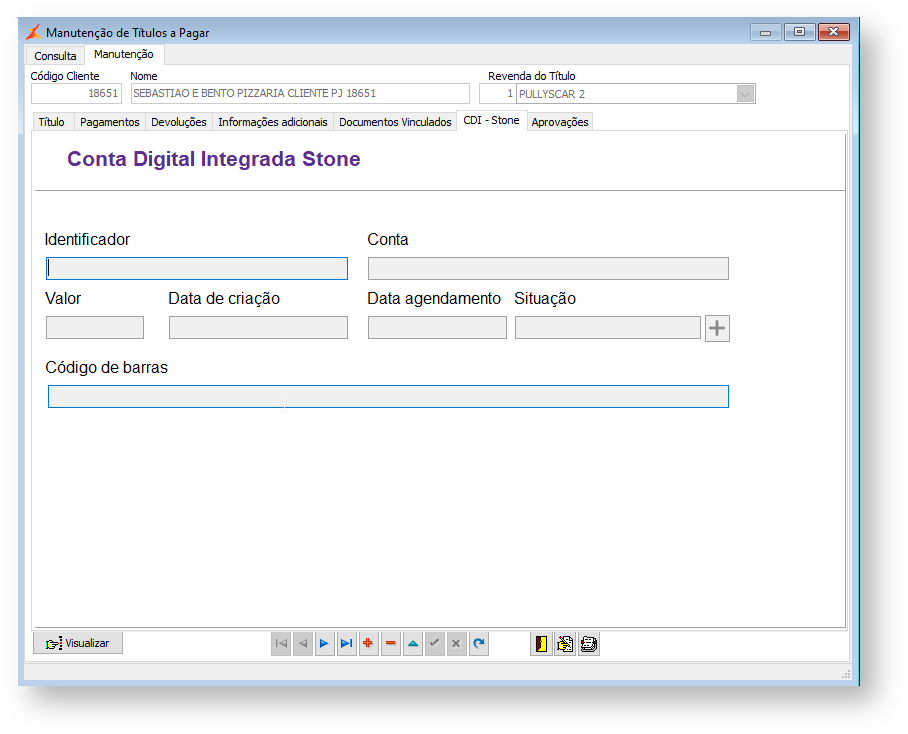908x734 pixels.
Task: Go to previous record arrow
Action: click(x=303, y=644)
